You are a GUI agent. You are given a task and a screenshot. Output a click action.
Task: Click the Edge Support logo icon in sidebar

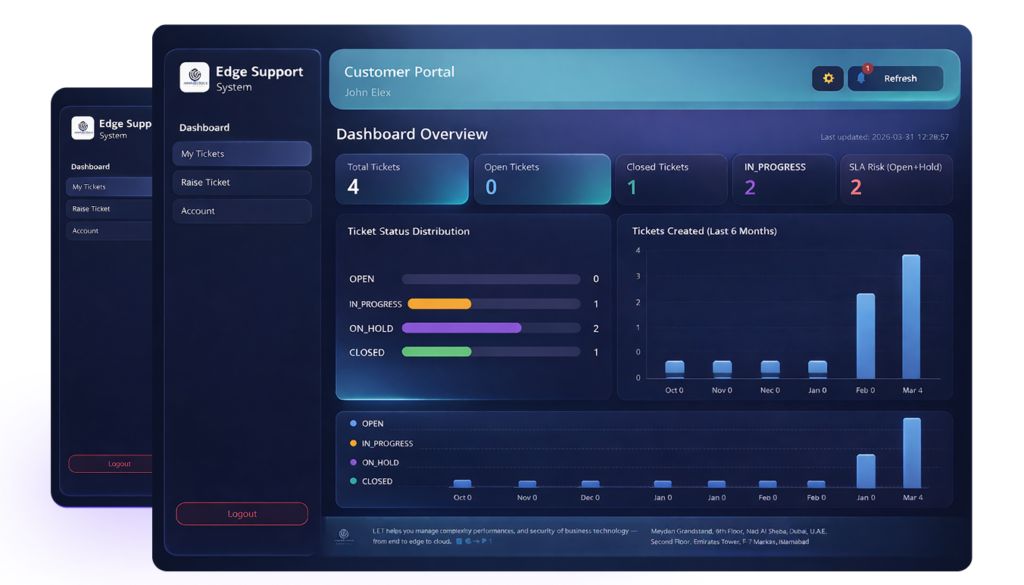tap(195, 77)
